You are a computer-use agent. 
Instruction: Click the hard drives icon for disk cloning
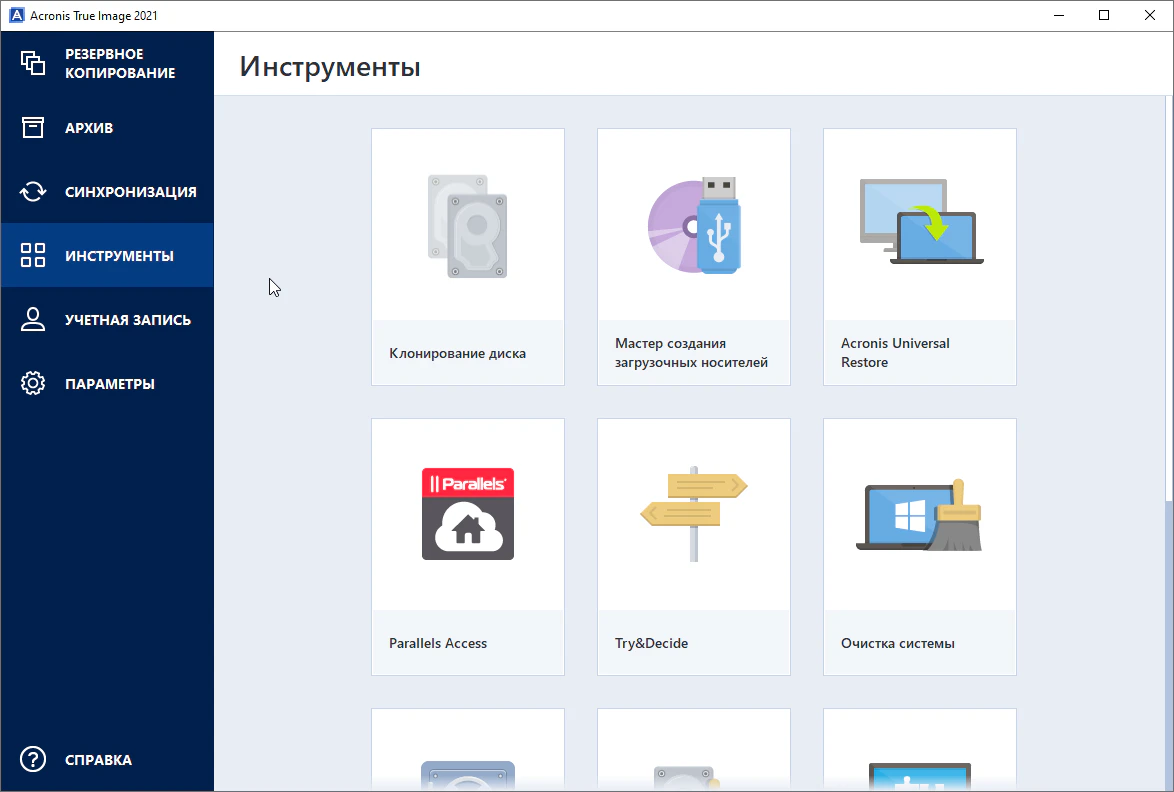(x=467, y=226)
